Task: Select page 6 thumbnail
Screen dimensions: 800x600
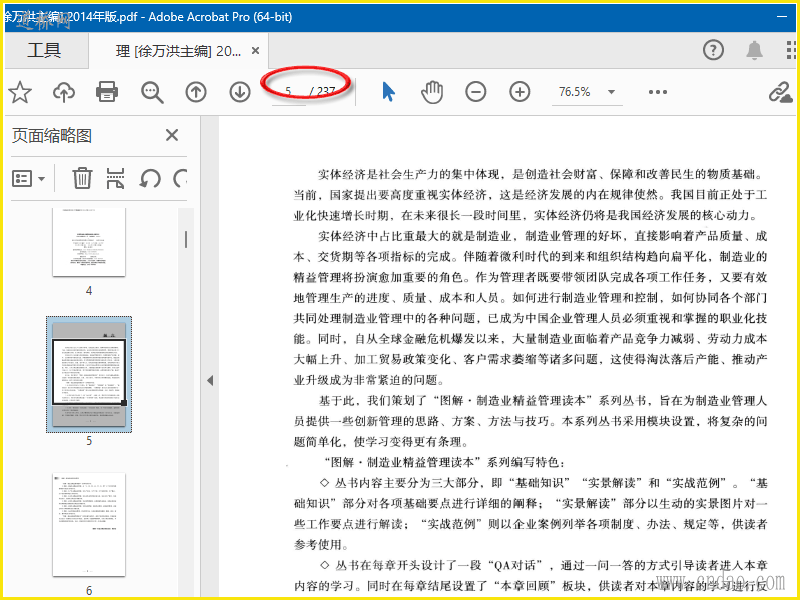Action: click(x=89, y=524)
